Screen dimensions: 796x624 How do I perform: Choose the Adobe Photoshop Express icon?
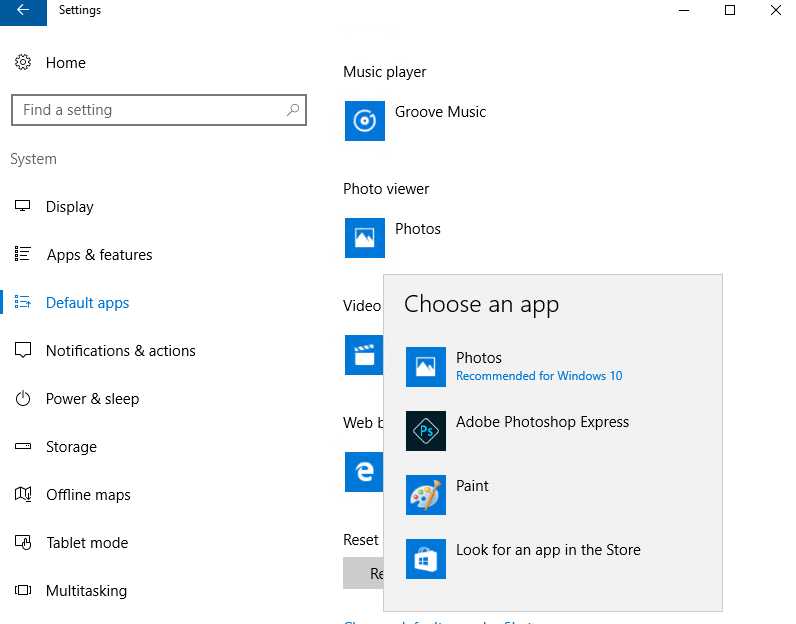(x=426, y=431)
